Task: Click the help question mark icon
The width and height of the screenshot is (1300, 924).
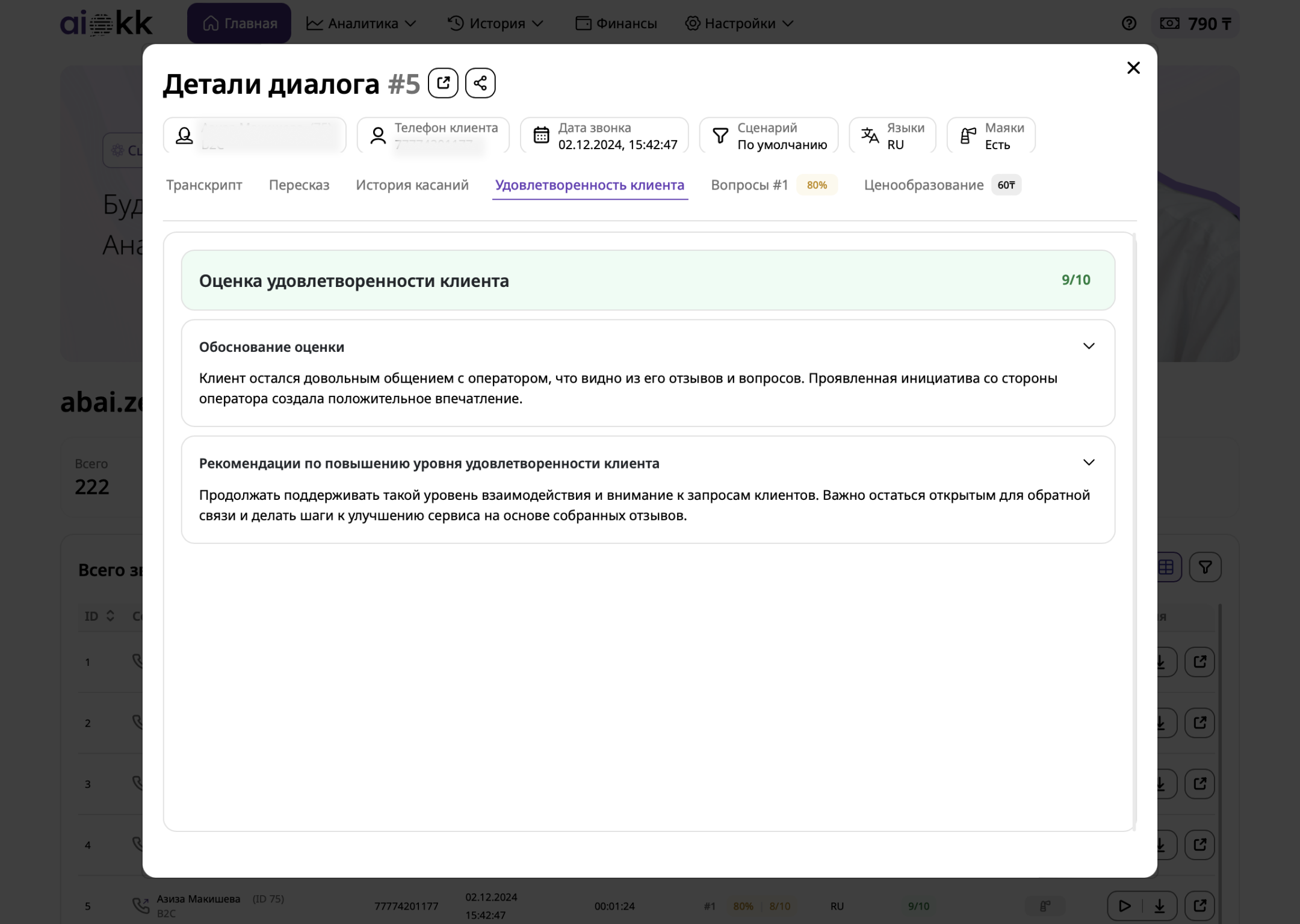Action: (x=1128, y=23)
